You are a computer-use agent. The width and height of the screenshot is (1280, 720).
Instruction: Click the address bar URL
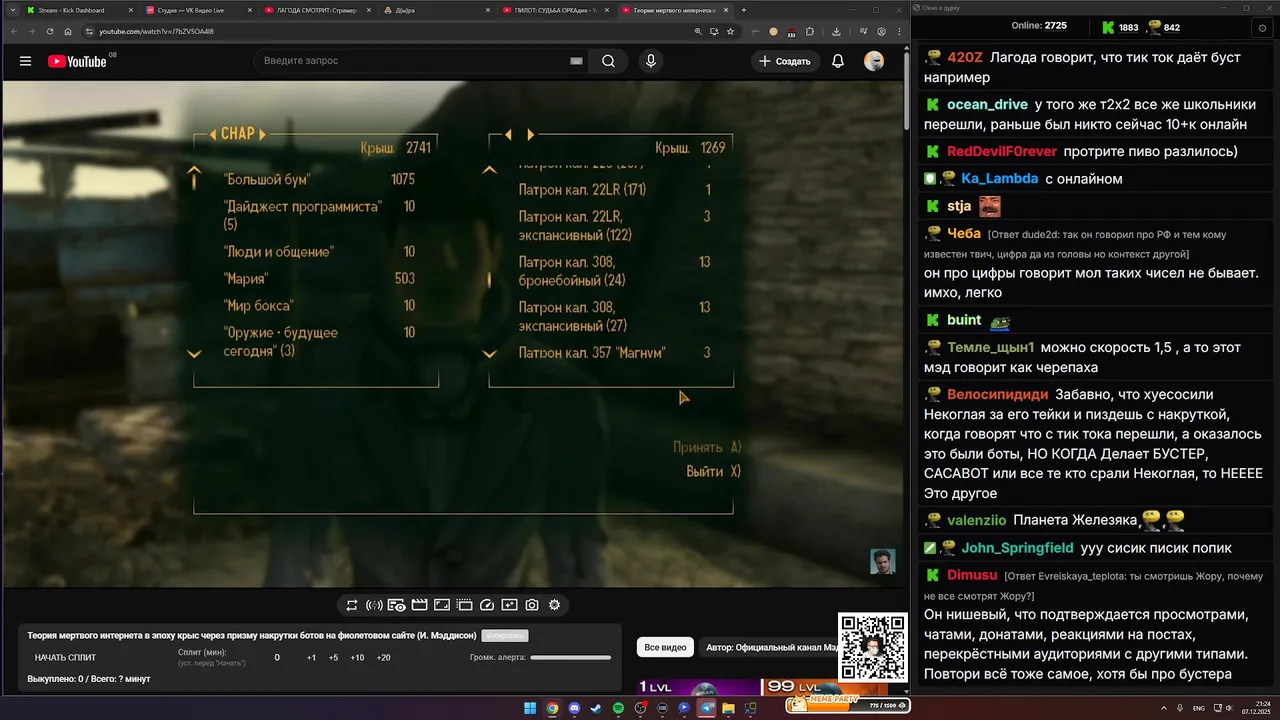(x=157, y=31)
